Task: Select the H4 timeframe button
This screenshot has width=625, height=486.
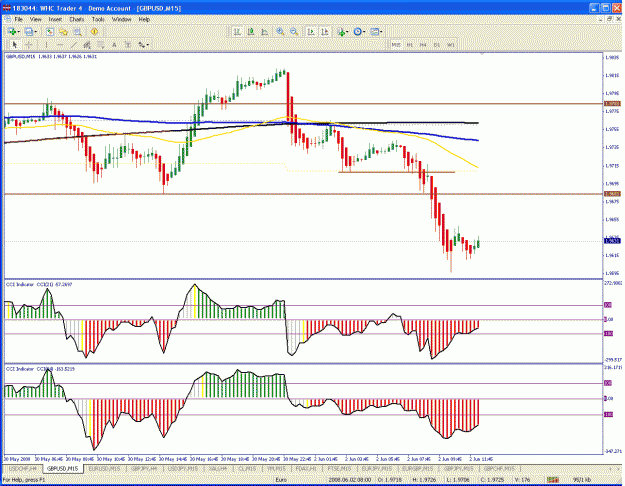Action: (x=423, y=45)
